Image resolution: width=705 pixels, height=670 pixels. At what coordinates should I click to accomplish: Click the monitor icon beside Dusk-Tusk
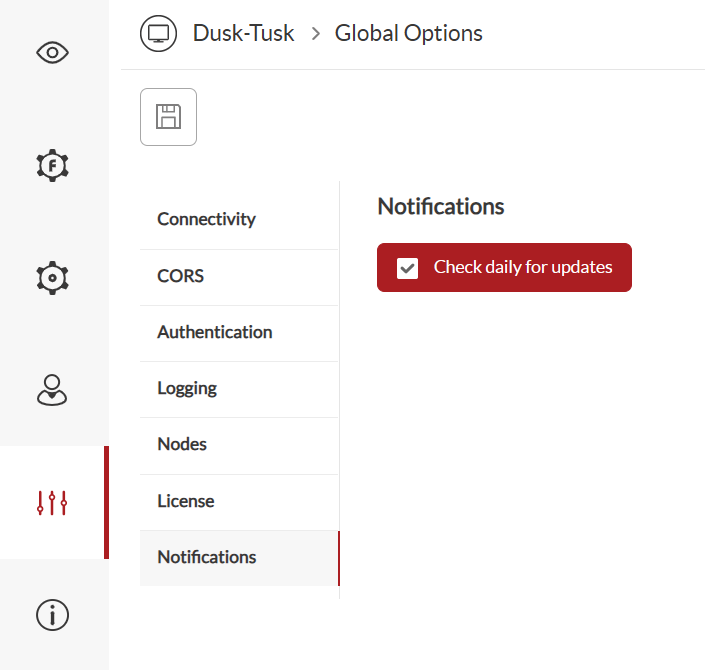click(158, 33)
